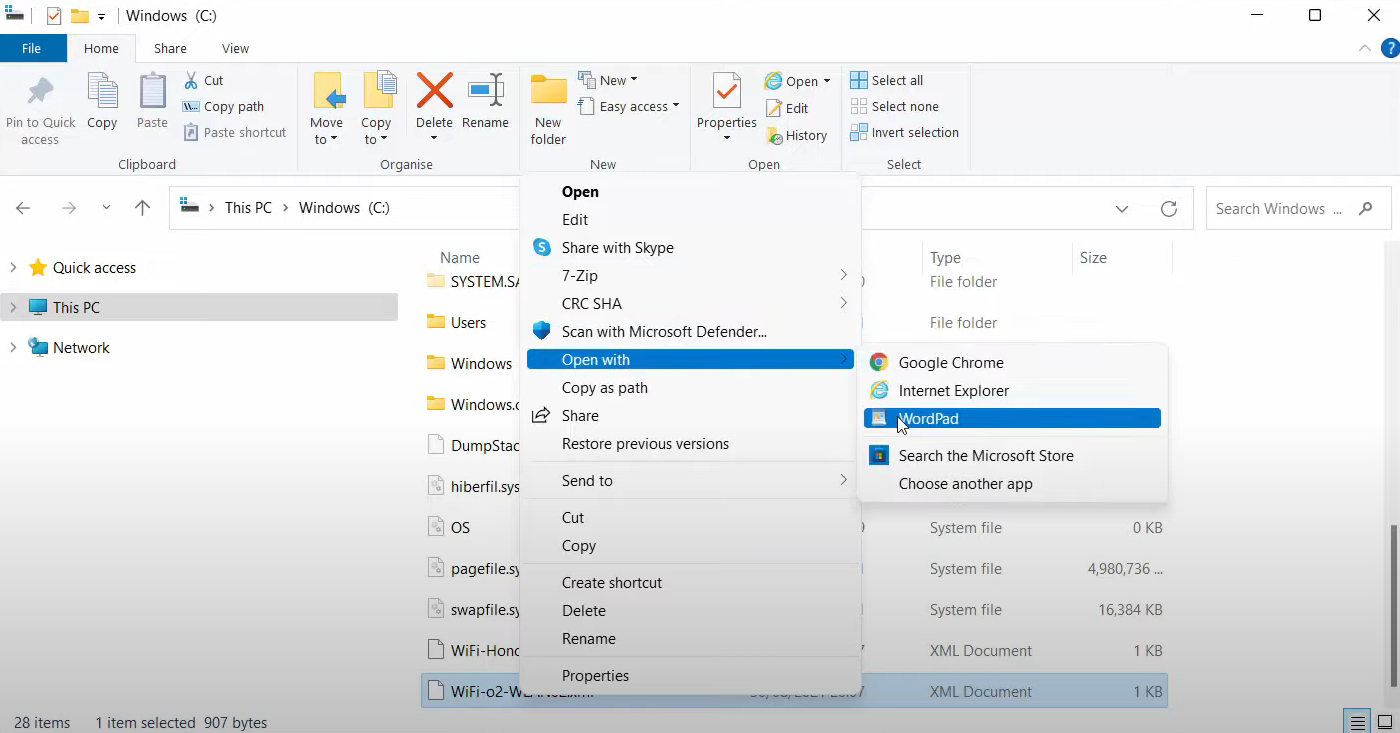Click the Rename ribbon icon
1400x733 pixels.
tap(485, 92)
